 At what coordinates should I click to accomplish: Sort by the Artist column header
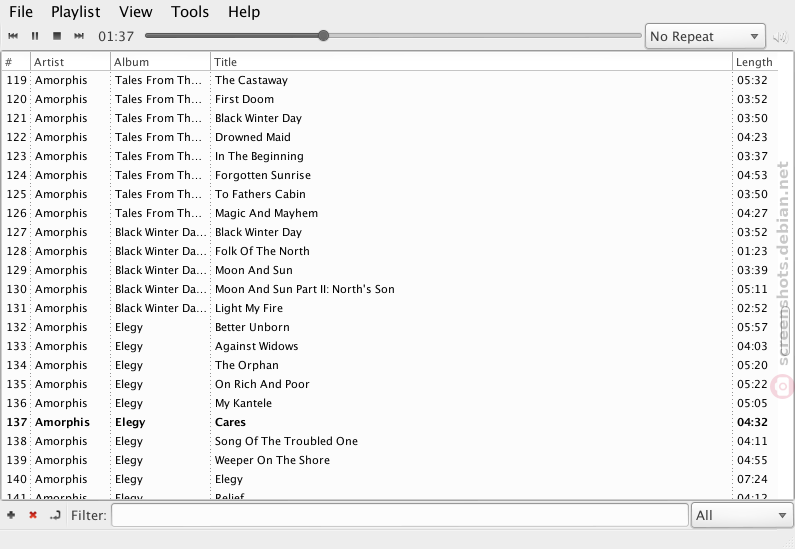70,62
